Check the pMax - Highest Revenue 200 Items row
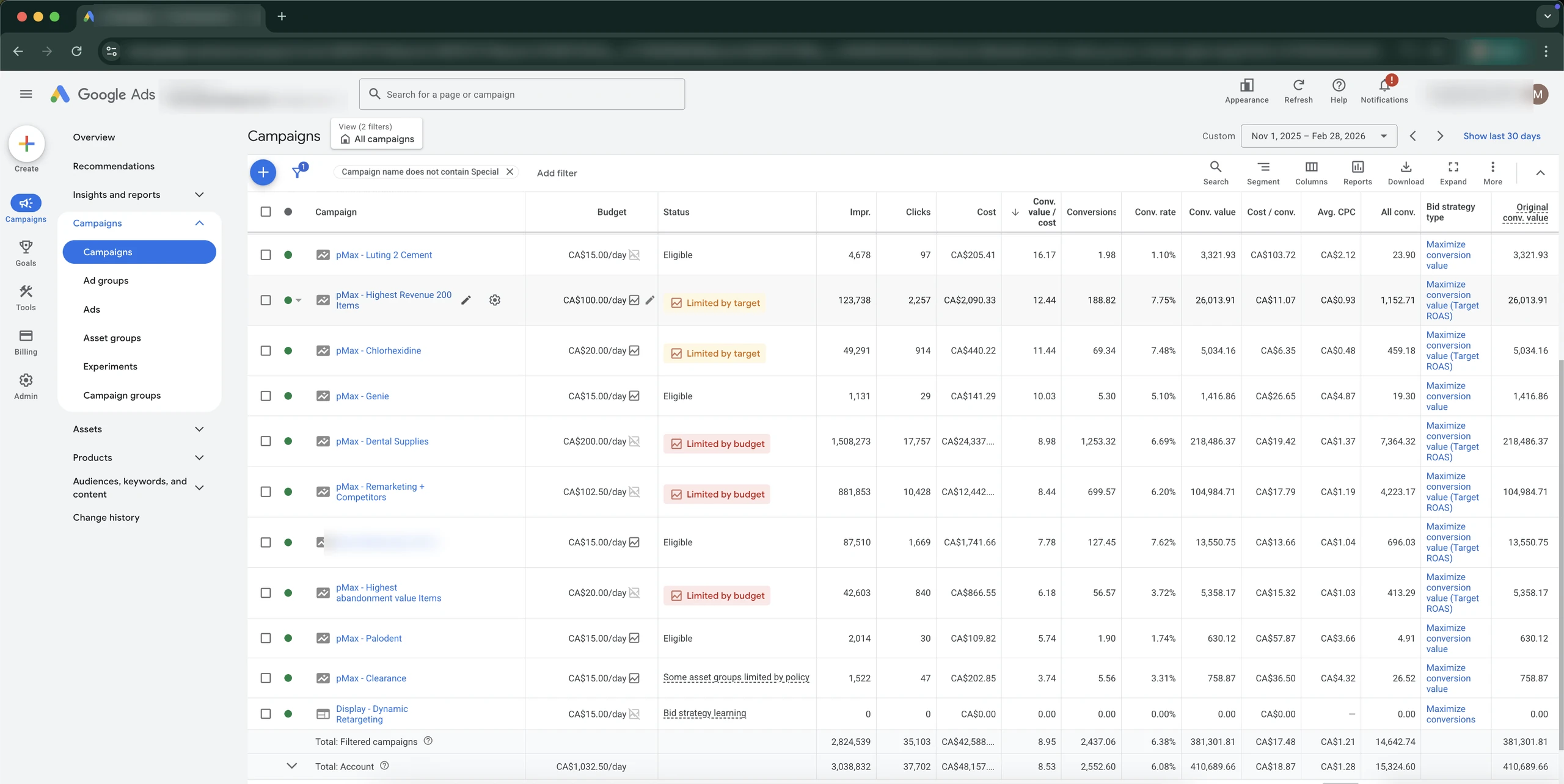The image size is (1564, 784). coord(266,300)
